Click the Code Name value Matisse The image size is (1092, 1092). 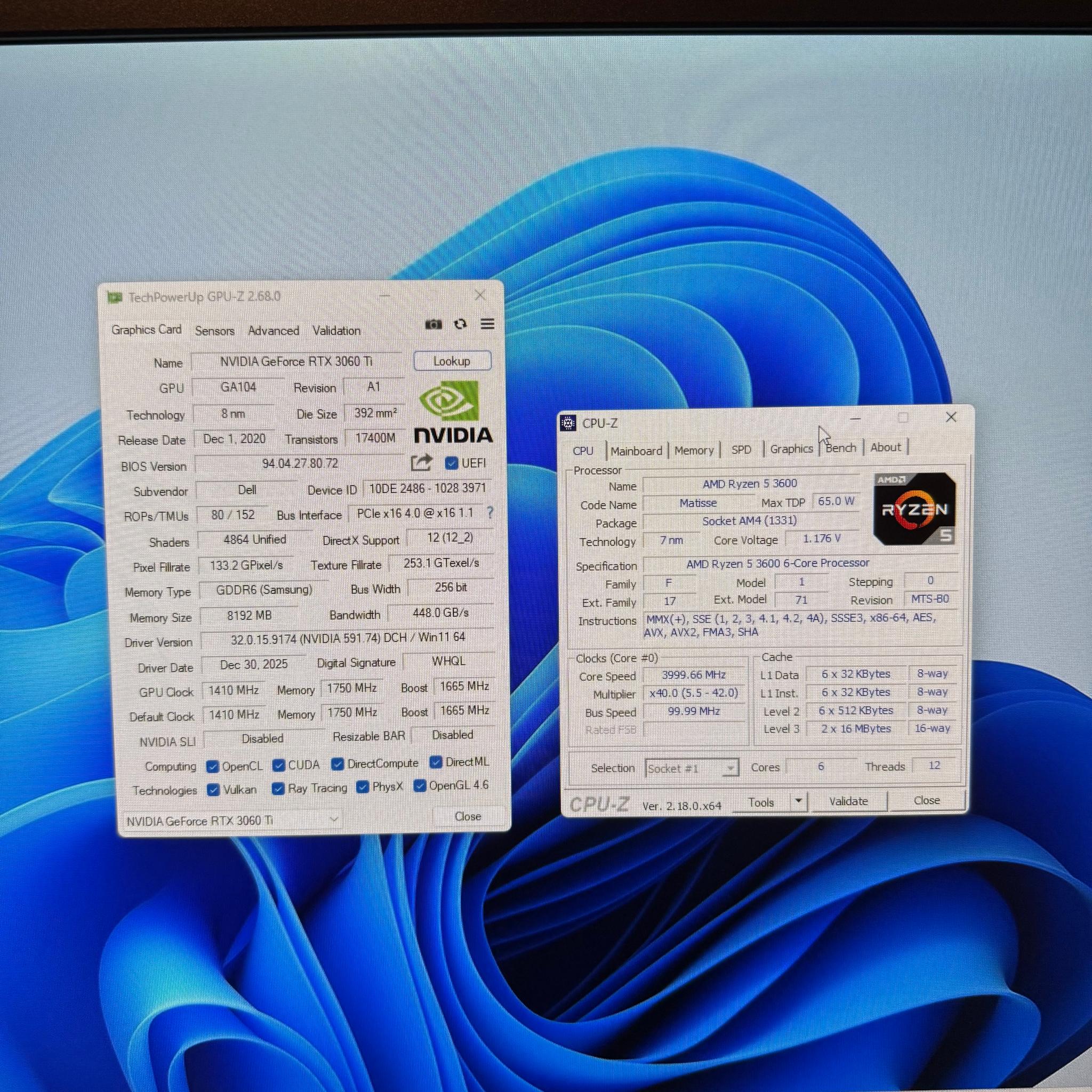[698, 503]
